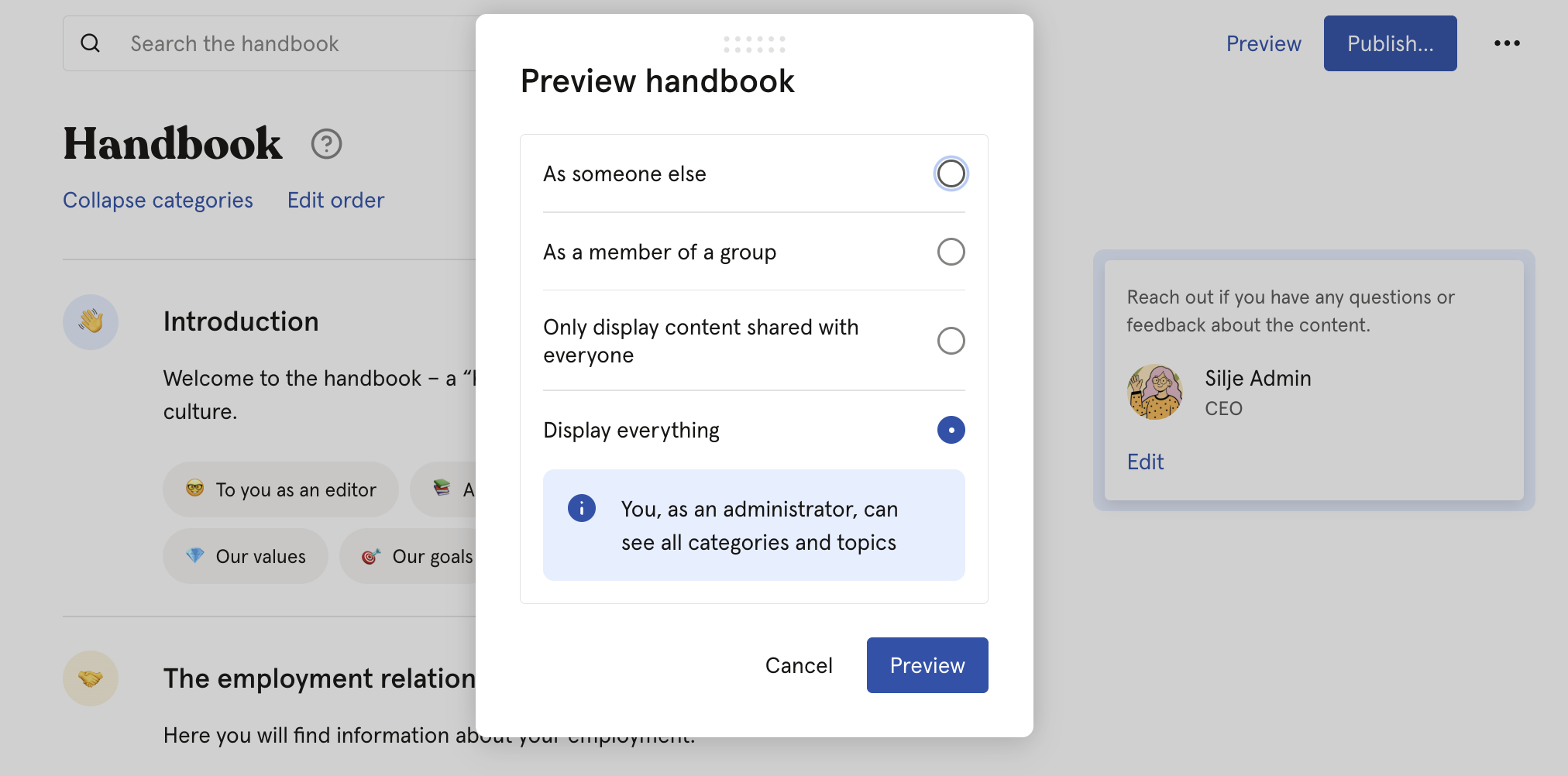Screen dimensions: 1568x776
Task: Click 'Reach out if you have any questions' text
Action: [1291, 311]
